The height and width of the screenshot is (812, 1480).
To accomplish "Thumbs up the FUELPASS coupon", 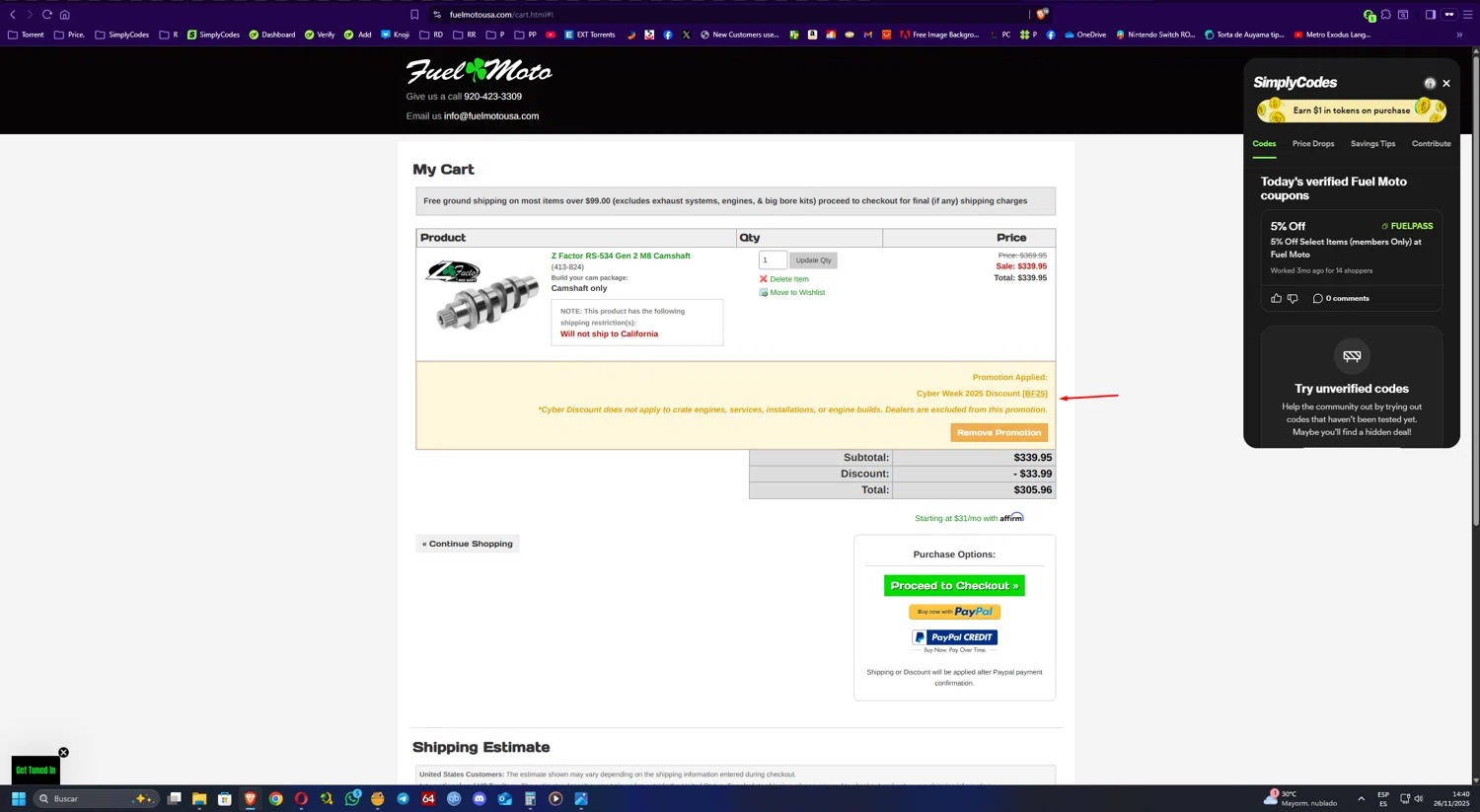I will point(1276,298).
